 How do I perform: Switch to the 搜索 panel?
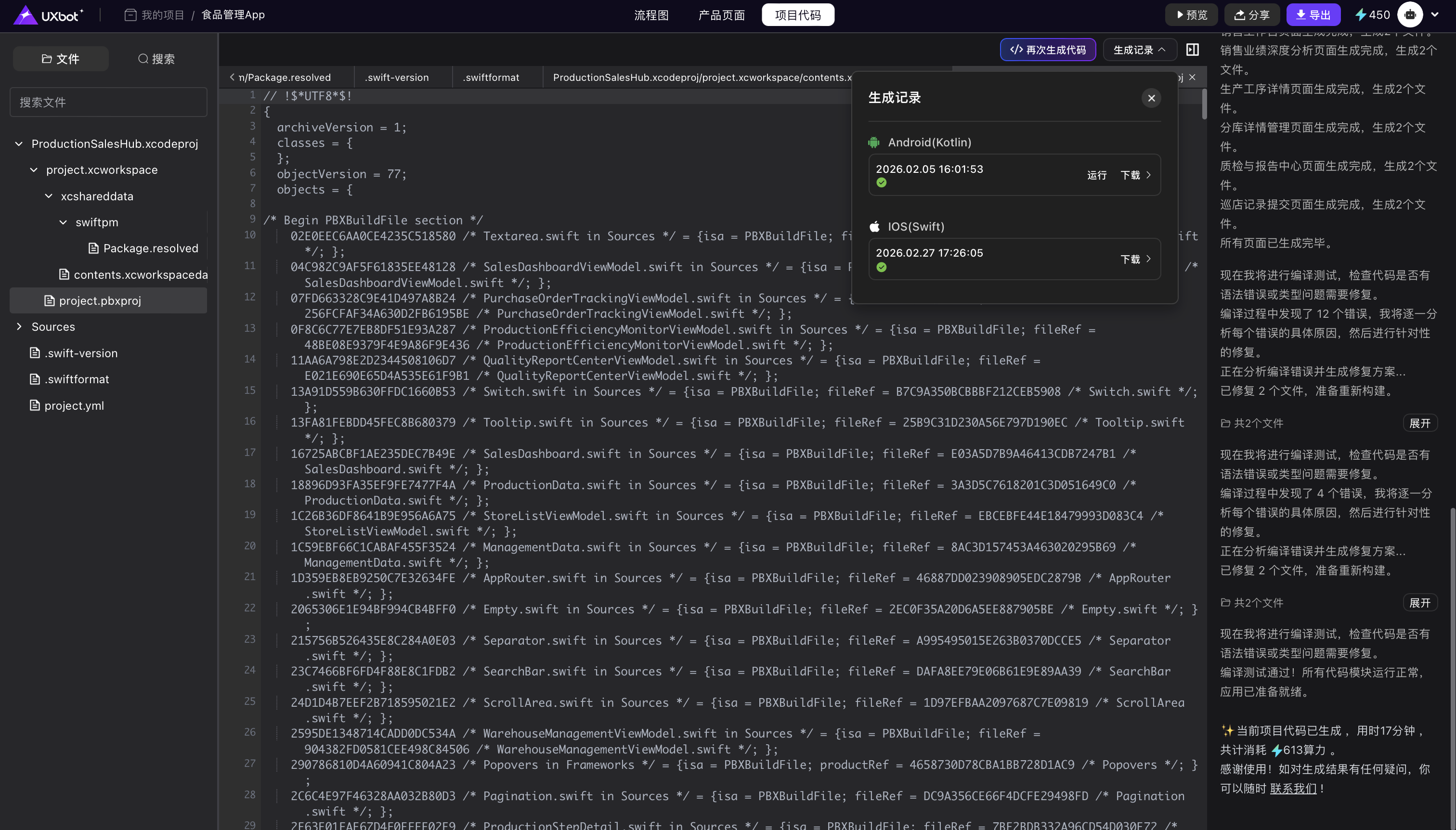click(x=156, y=59)
